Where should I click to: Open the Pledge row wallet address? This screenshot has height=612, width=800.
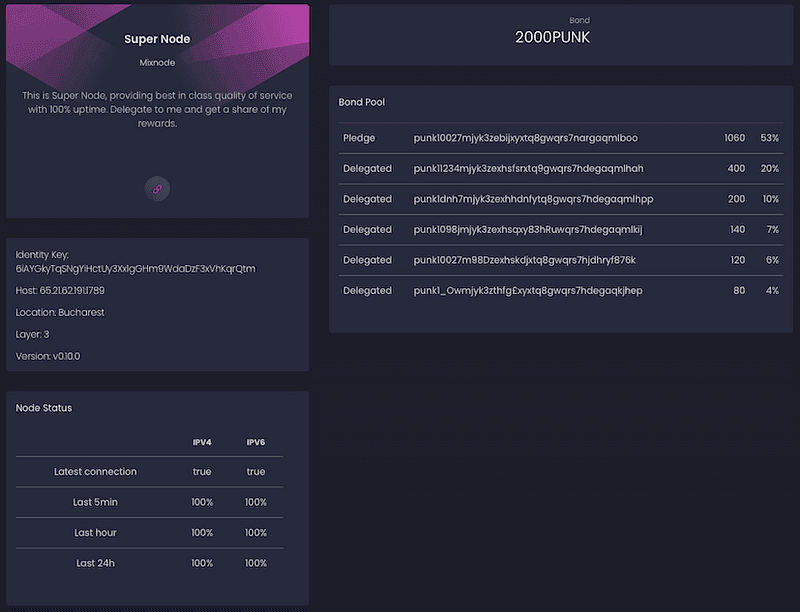525,138
